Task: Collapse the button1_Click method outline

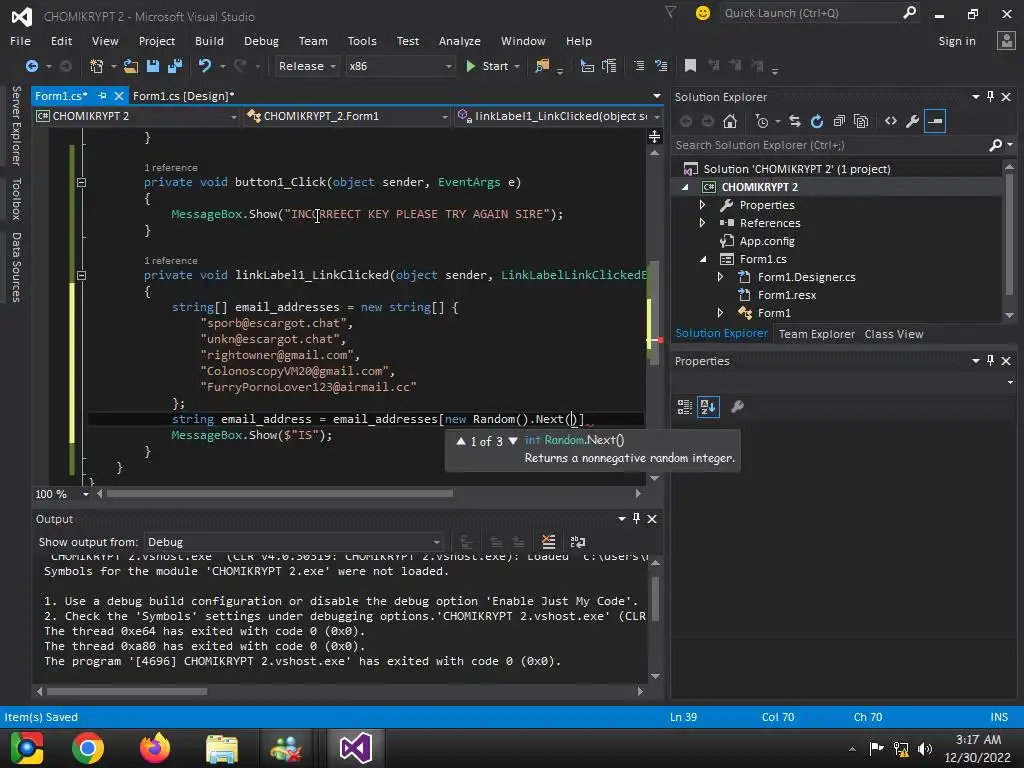Action: 82,183
